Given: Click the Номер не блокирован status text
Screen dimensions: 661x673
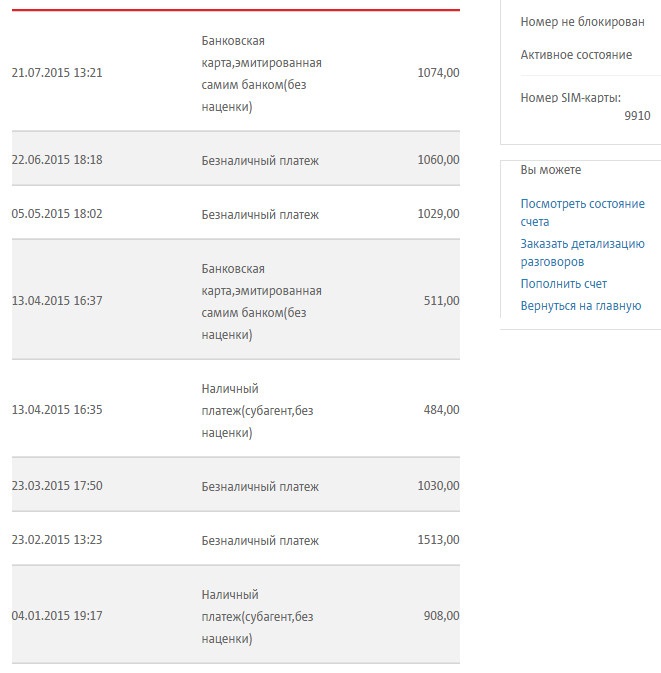Looking at the screenshot, I should pos(582,21).
